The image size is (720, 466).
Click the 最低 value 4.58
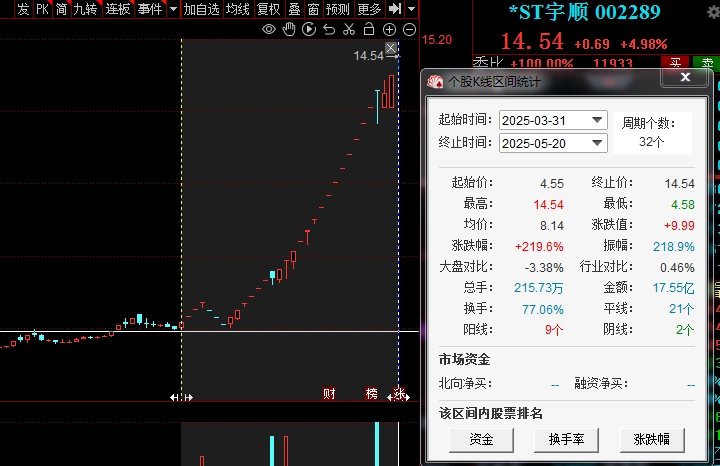pos(683,204)
